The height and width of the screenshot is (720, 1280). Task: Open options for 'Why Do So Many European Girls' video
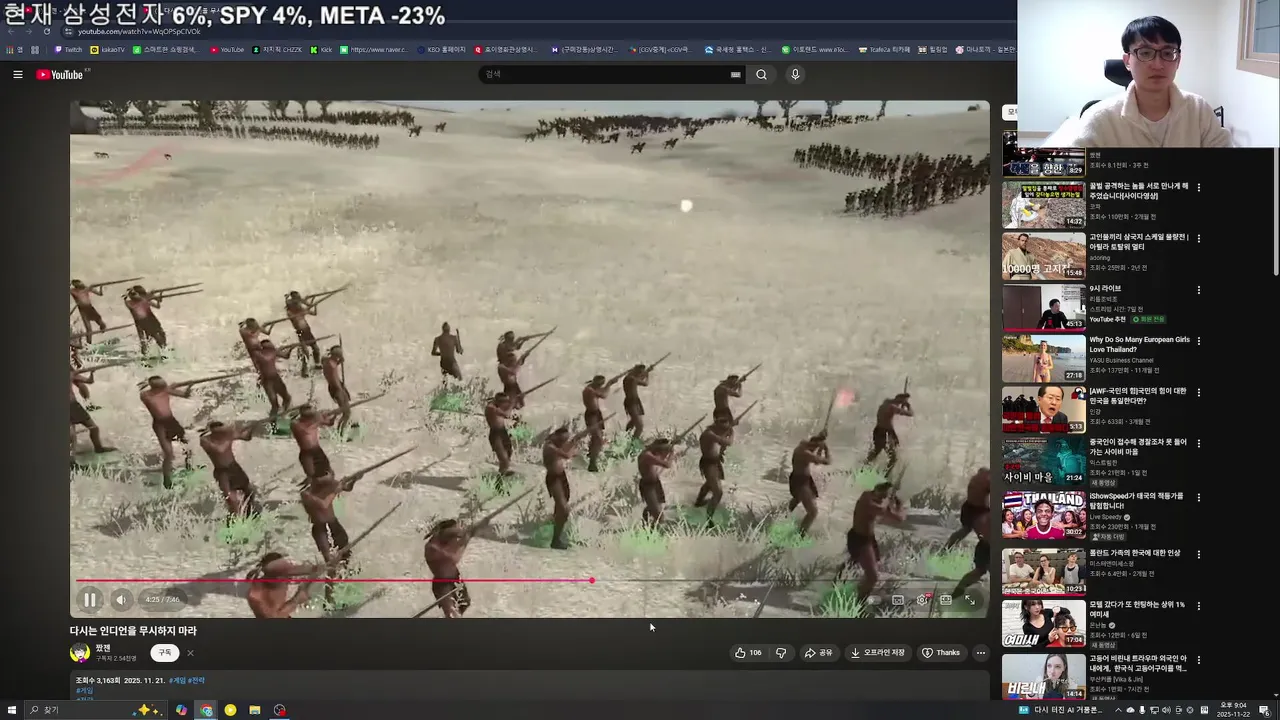(1199, 341)
